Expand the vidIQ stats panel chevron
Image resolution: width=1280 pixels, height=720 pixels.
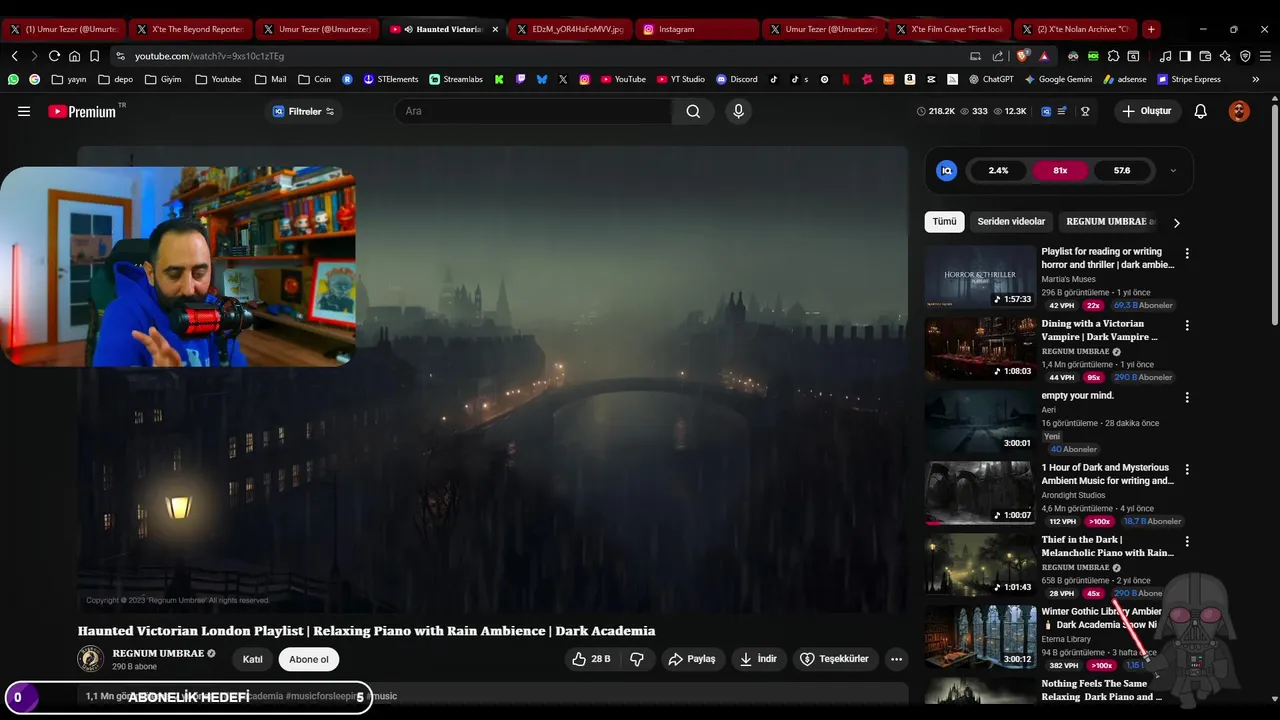1173,171
